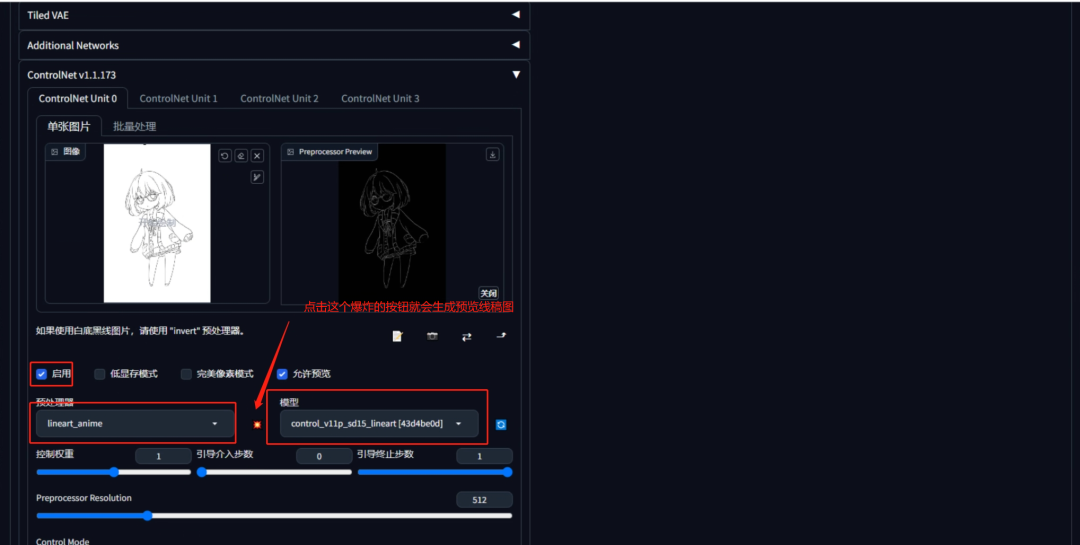Turn on the 完美像素模式 checkbox
This screenshot has width=1080, height=545.
coord(186,374)
